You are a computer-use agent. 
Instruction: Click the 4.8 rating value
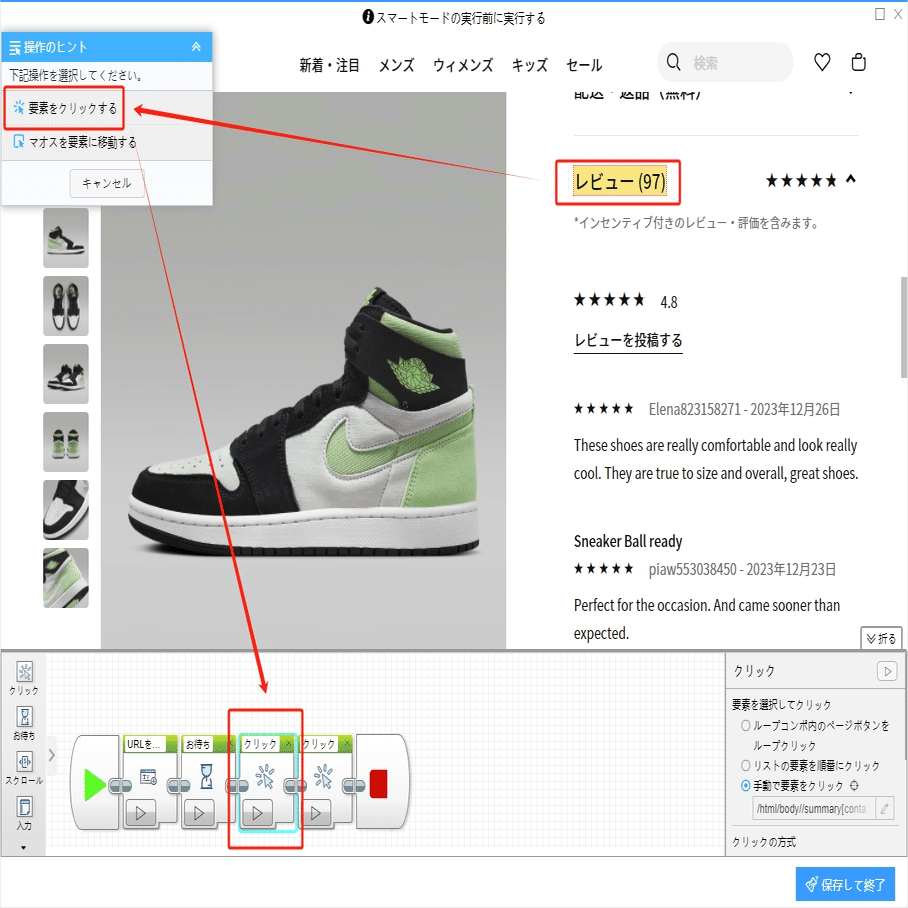669,302
